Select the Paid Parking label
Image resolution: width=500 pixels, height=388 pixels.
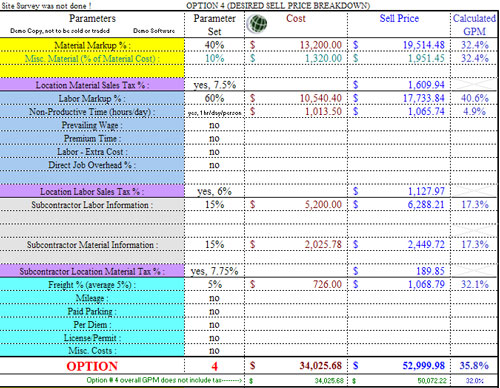92,311
